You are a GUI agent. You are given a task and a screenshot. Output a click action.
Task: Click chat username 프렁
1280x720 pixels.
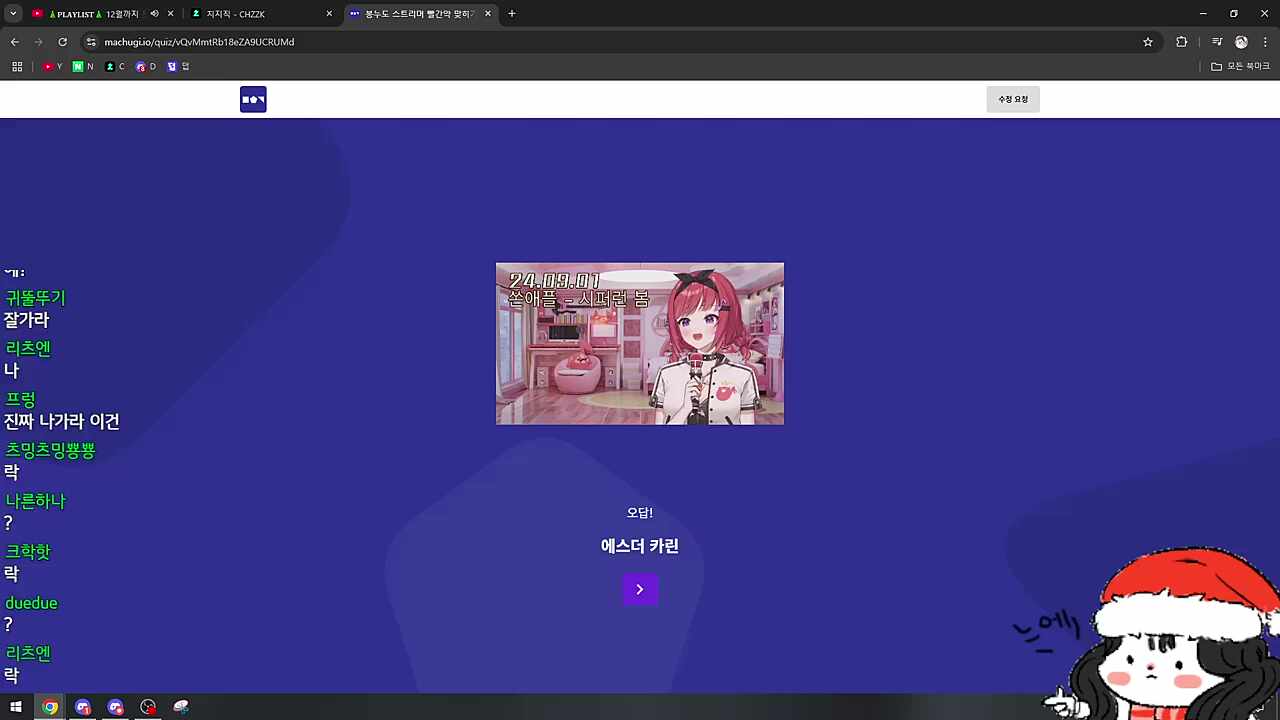tap(21, 399)
